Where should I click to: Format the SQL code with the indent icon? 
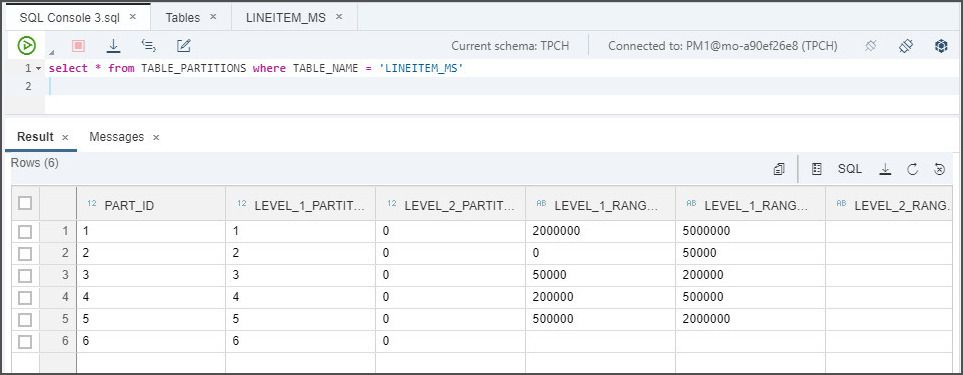pyautogui.click(x=148, y=45)
